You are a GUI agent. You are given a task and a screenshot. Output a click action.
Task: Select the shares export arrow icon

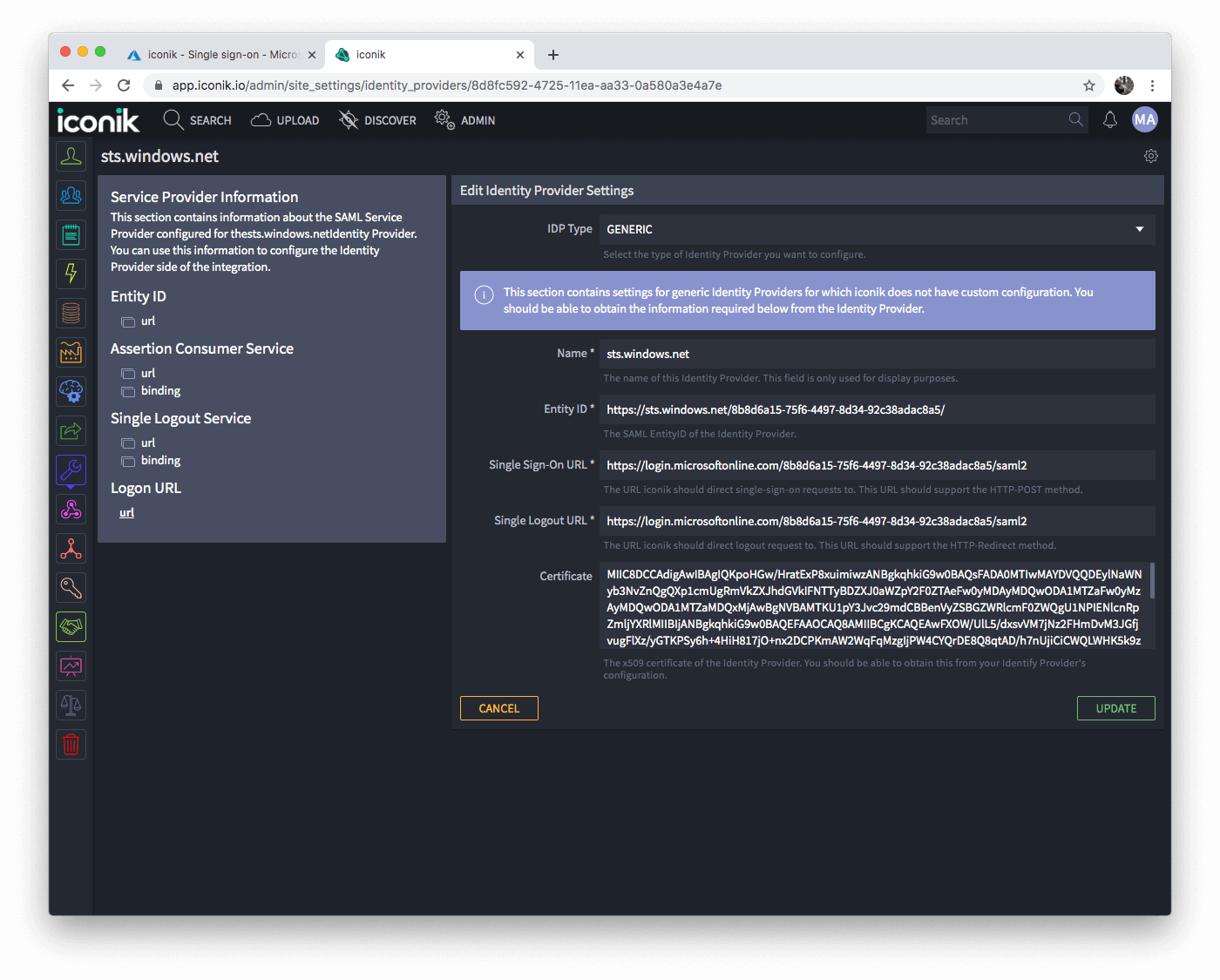71,430
